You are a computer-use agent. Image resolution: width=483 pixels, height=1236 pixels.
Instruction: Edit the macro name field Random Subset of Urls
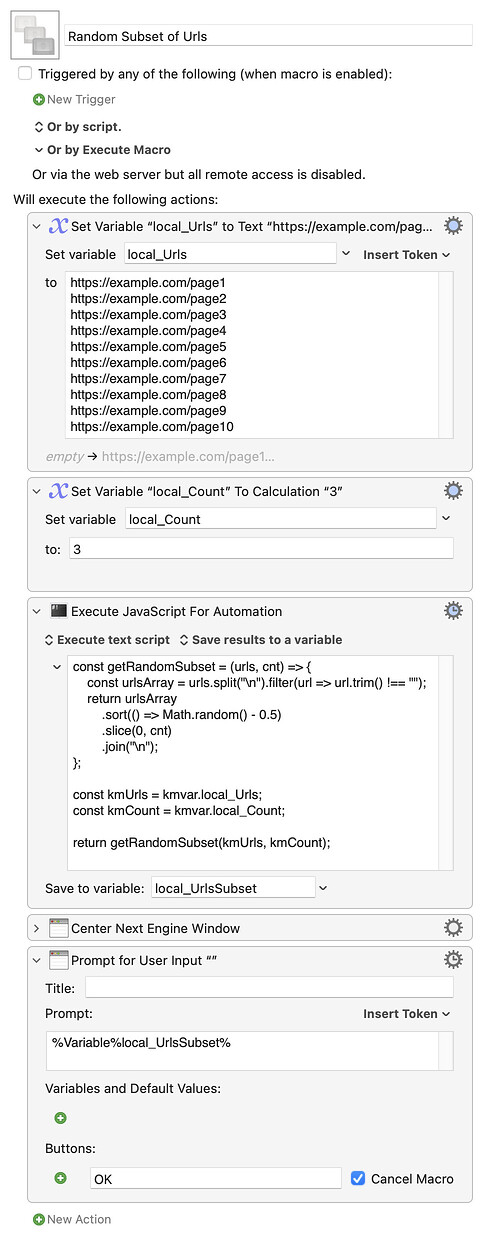point(269,35)
